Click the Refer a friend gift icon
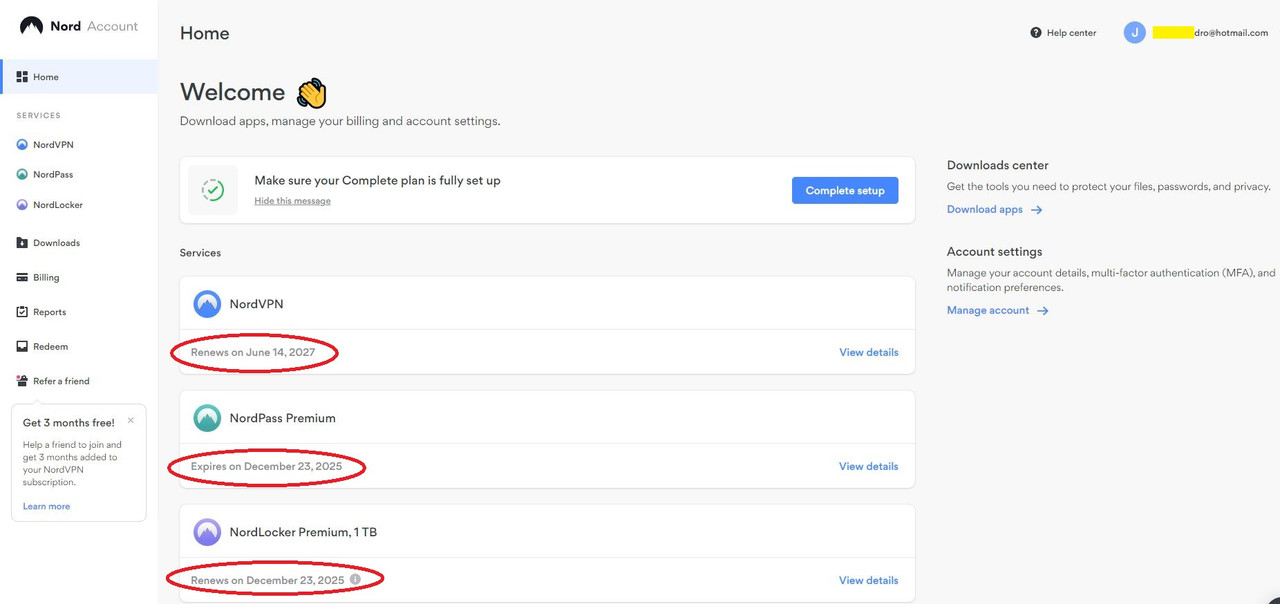Image resolution: width=1280 pixels, height=604 pixels. point(22,381)
